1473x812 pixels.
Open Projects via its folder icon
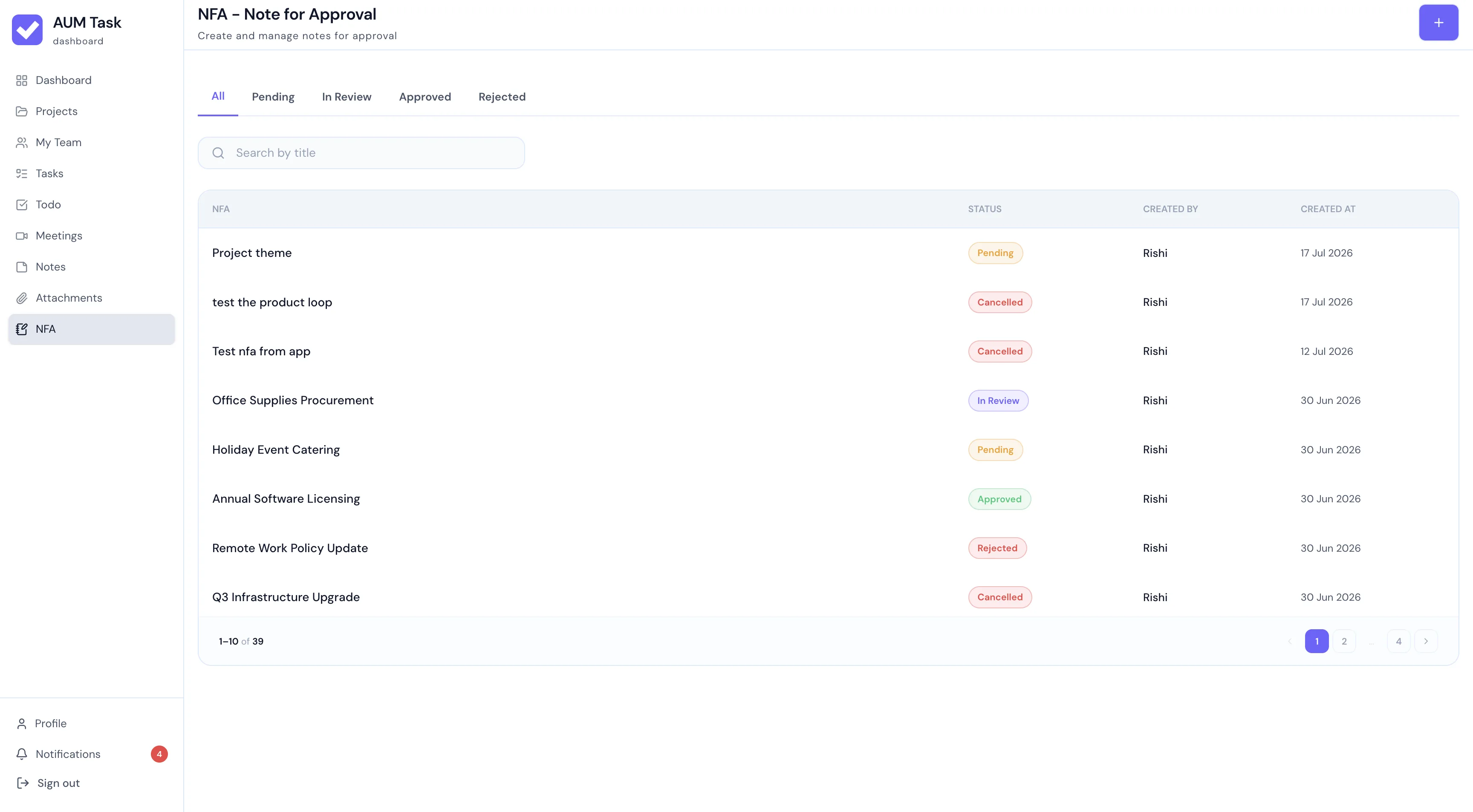pos(22,112)
